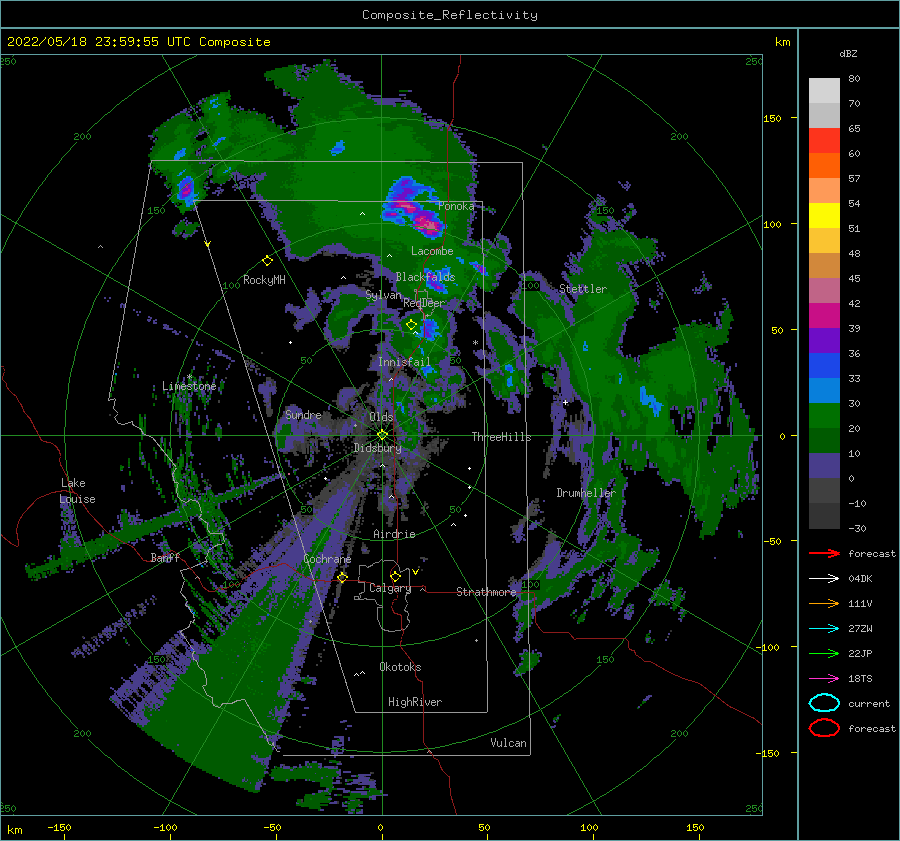The image size is (900, 841).
Task: Click the 33 dBZ blue swatch
Action: pyautogui.click(x=824, y=366)
